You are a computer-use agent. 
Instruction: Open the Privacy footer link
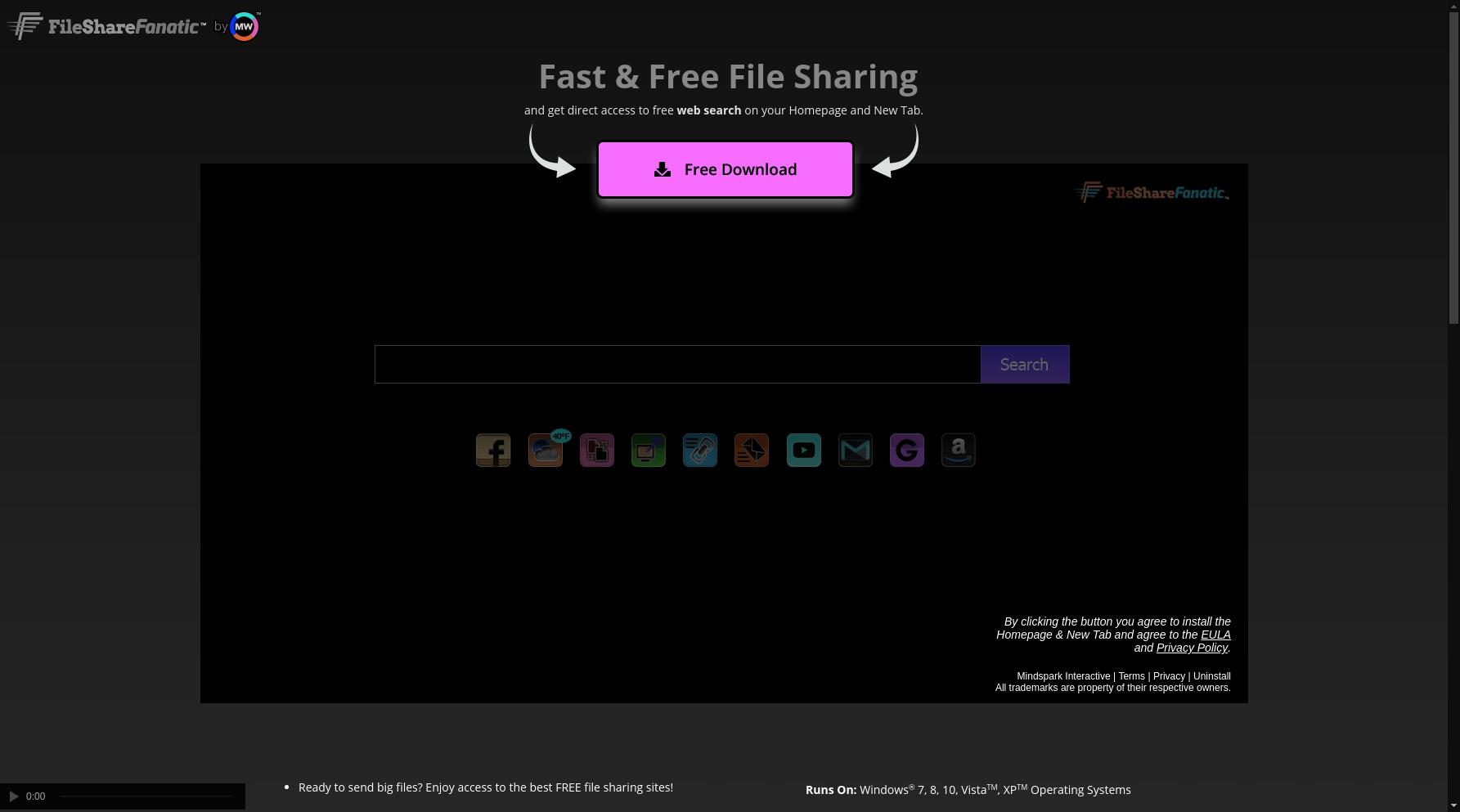1169,676
